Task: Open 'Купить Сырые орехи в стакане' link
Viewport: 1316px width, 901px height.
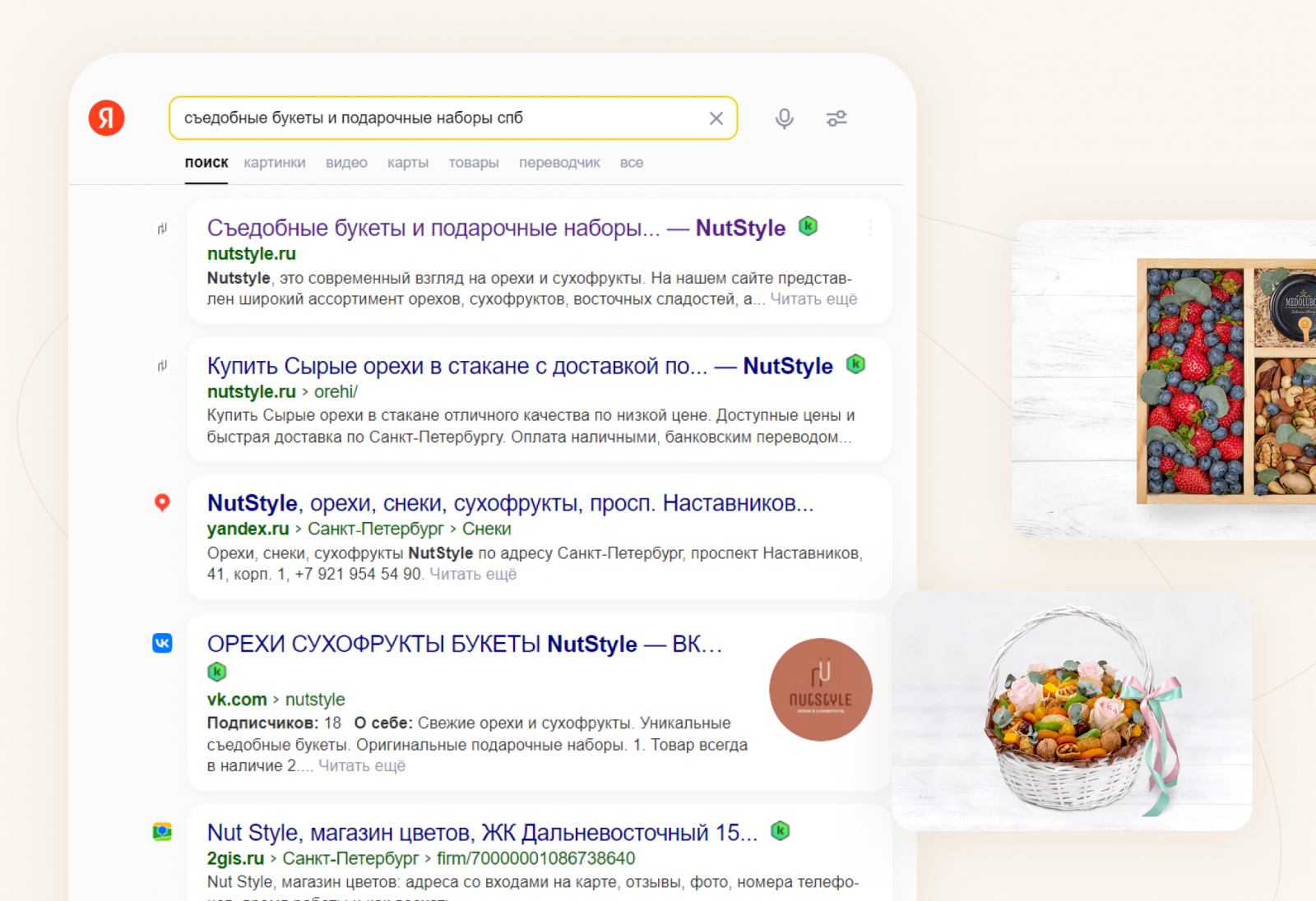Action: pos(456,366)
